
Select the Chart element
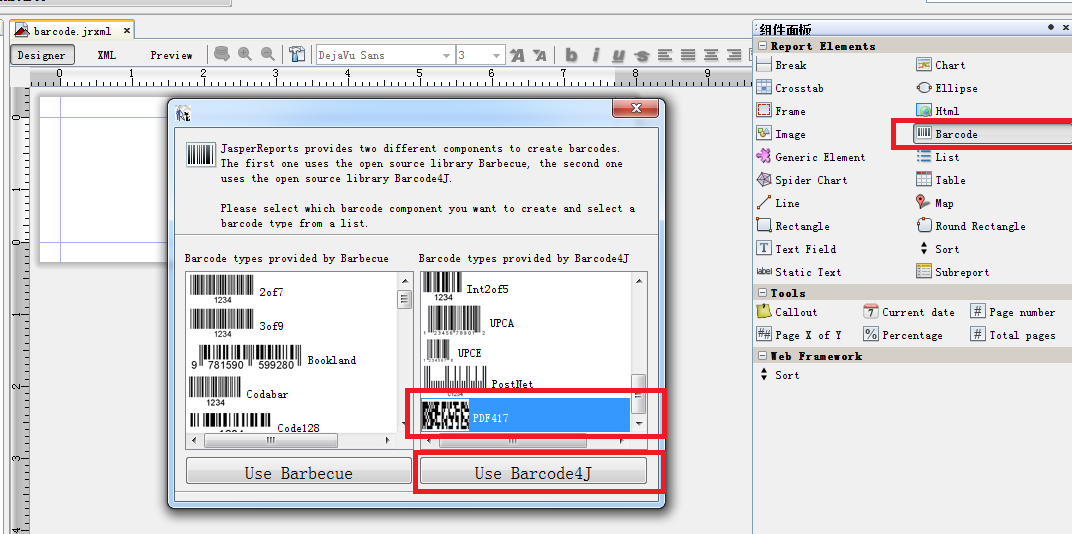tap(941, 66)
